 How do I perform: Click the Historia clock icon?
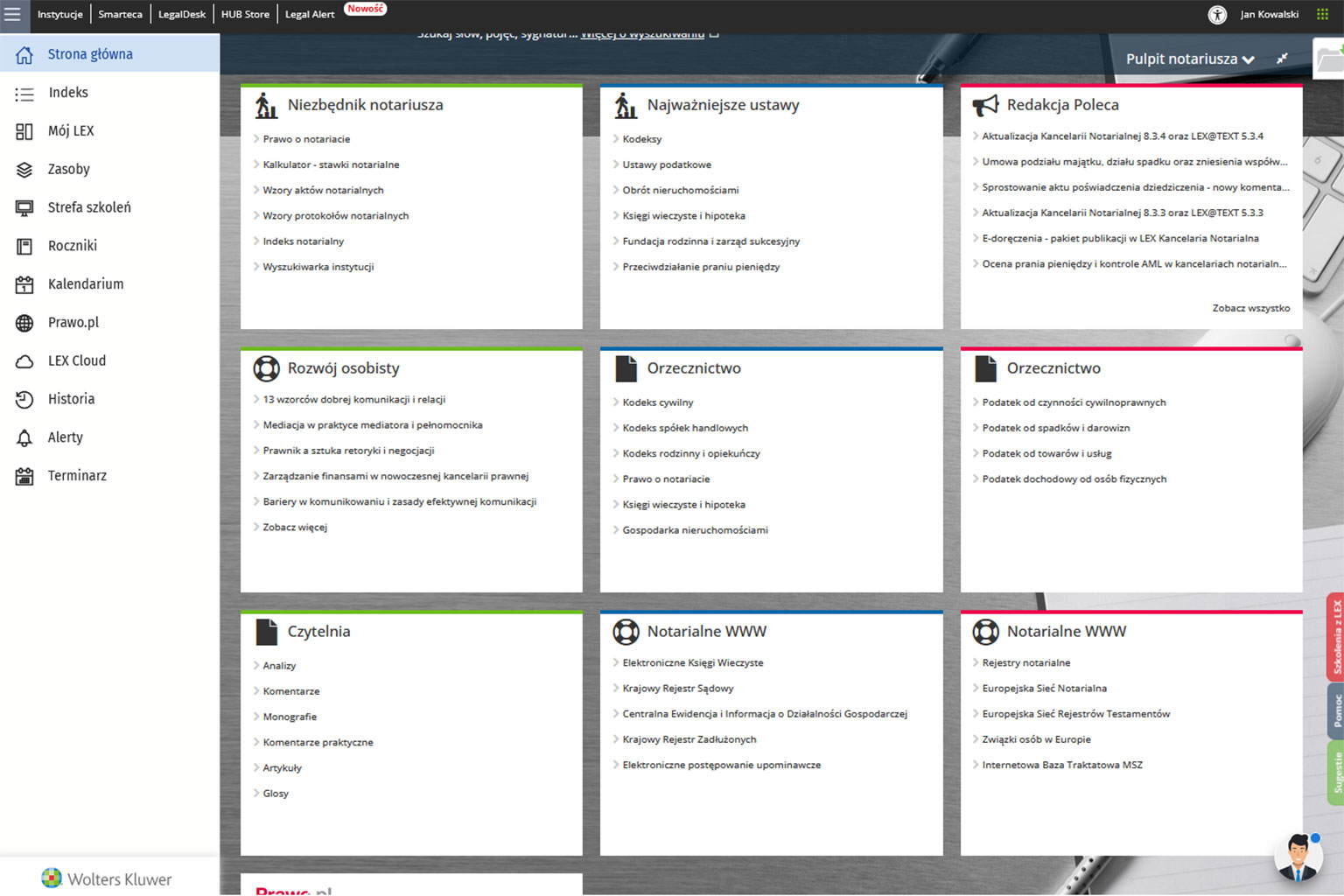point(24,399)
